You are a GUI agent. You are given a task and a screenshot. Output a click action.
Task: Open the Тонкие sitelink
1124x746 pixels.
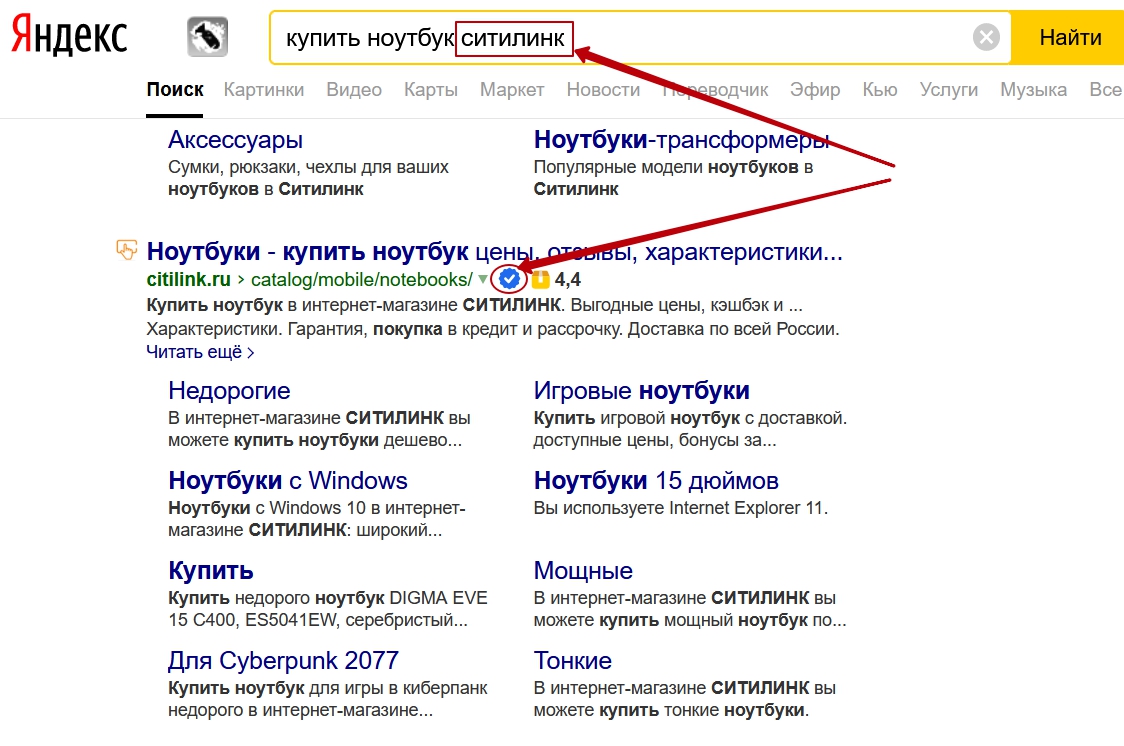tap(573, 661)
